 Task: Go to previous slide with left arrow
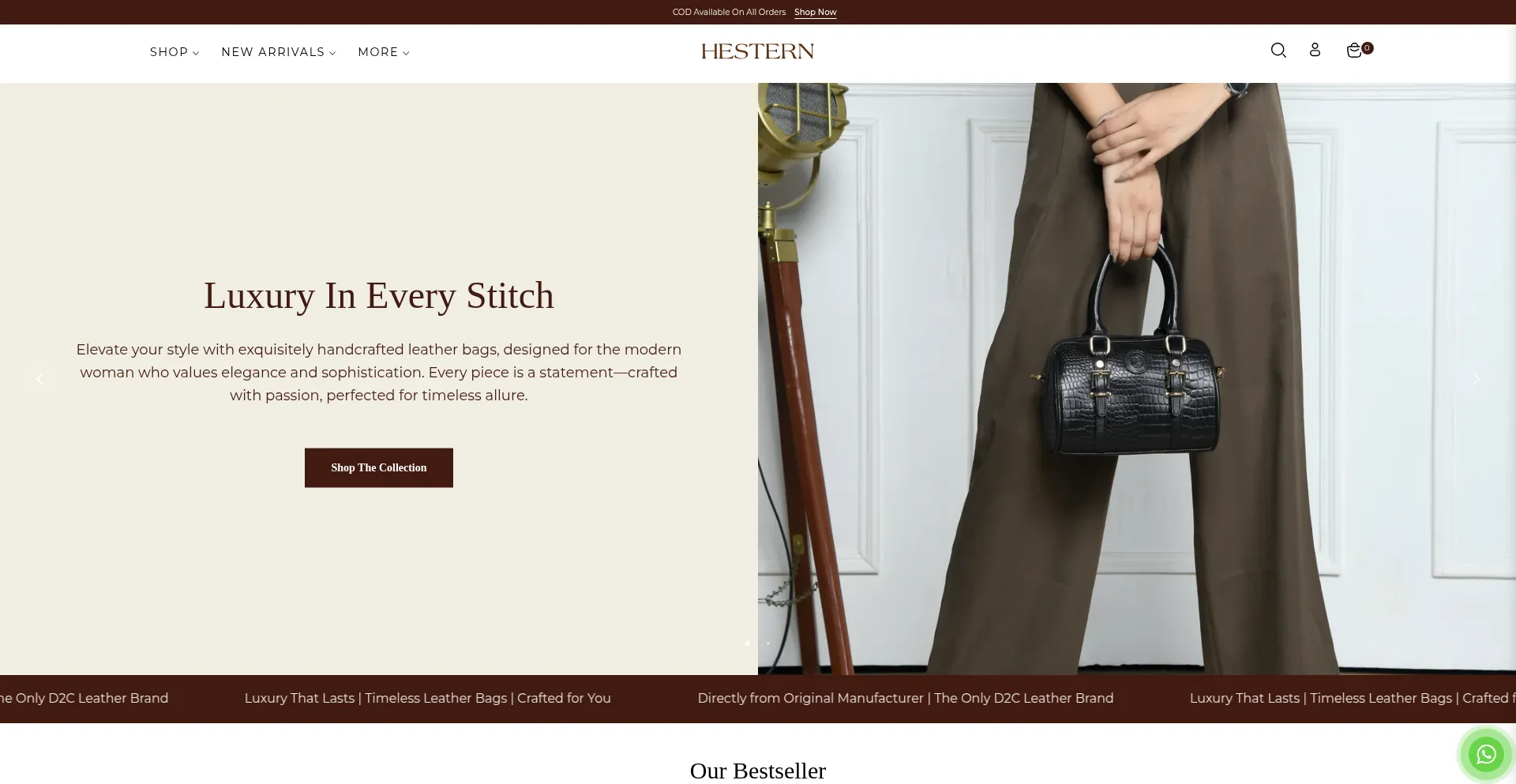(x=39, y=379)
